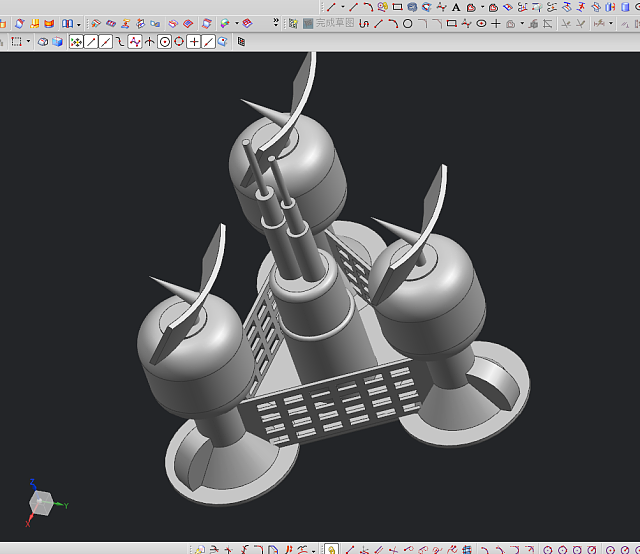The height and width of the screenshot is (554, 640).
Task: Pick the red-tipped arc tool in the top toolbar
Action: pos(368,7)
